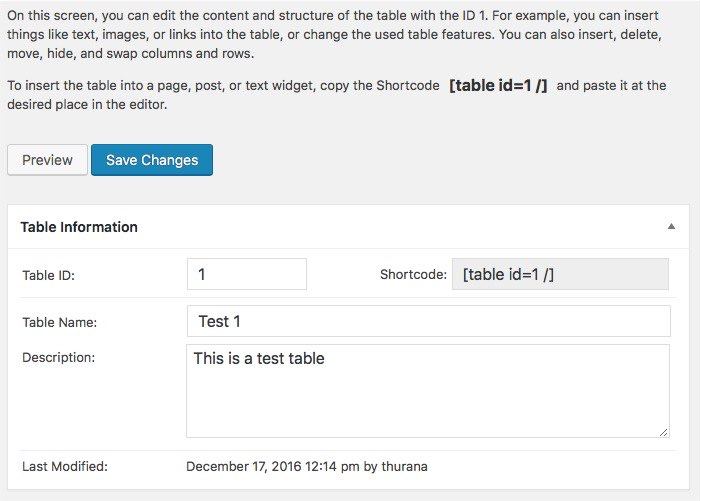Click the Preview button
The image size is (701, 501).
(47, 160)
